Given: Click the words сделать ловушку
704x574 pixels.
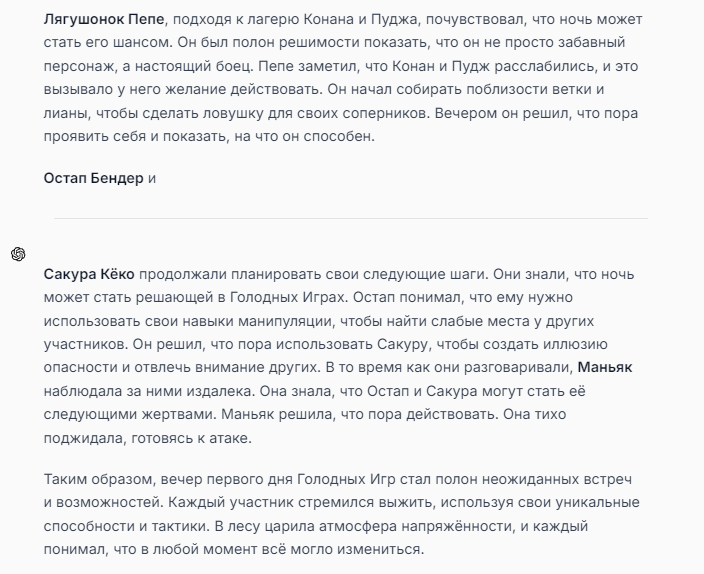Looking at the screenshot, I should click(203, 113).
